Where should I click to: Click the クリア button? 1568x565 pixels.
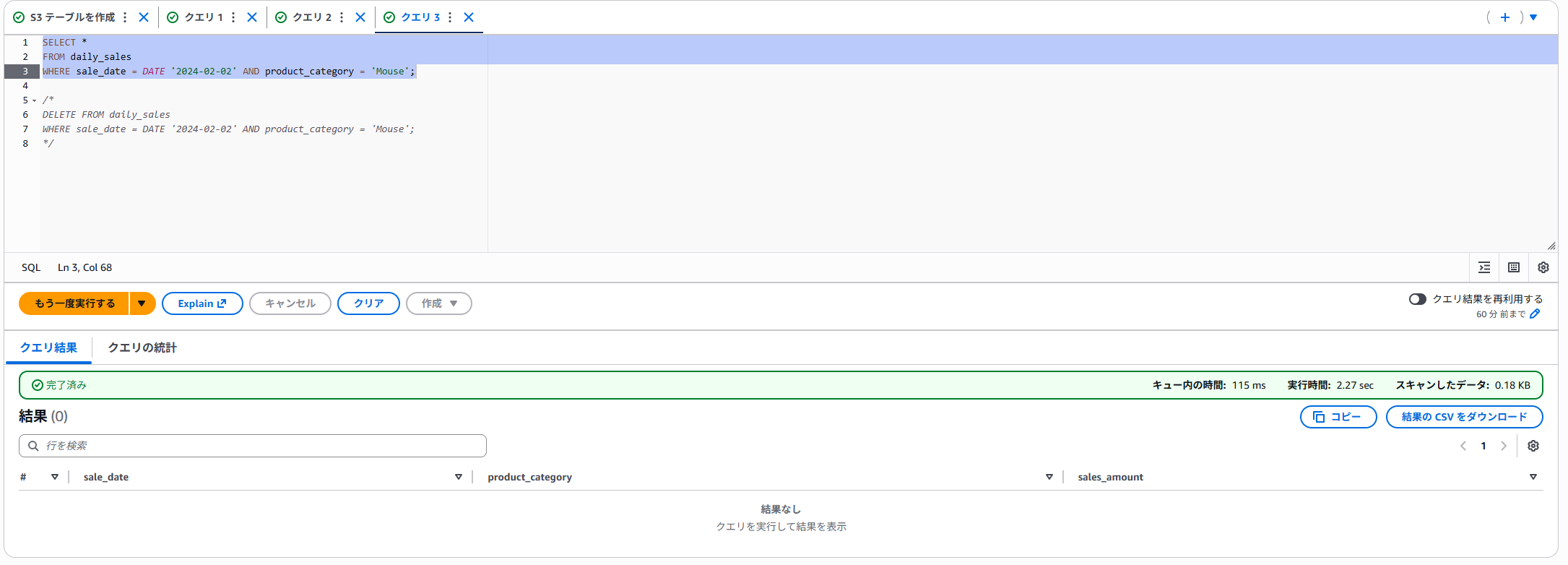click(x=368, y=303)
